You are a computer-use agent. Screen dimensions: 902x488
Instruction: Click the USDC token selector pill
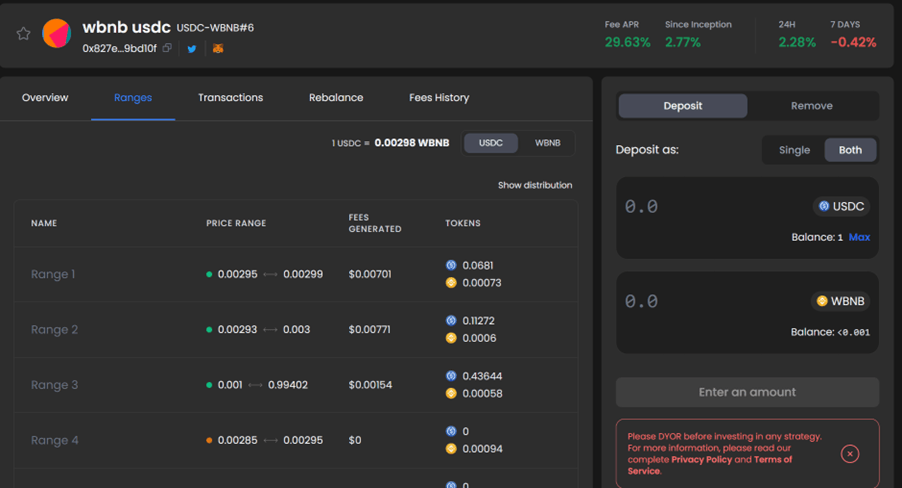(841, 206)
